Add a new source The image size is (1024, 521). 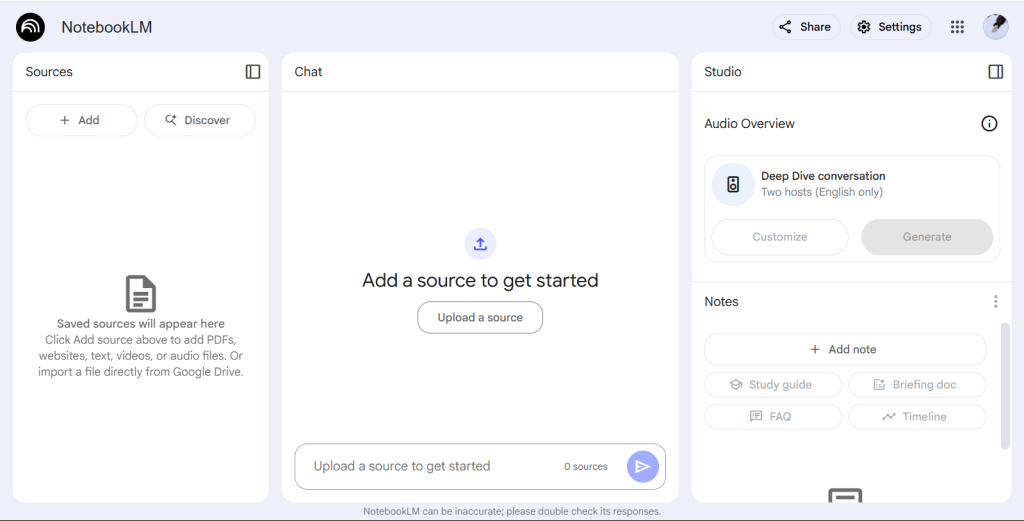pos(82,120)
